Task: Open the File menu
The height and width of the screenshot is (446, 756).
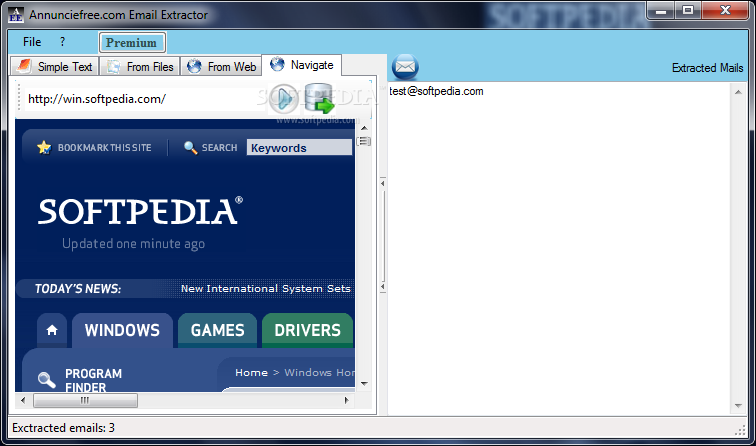Action: [32, 42]
